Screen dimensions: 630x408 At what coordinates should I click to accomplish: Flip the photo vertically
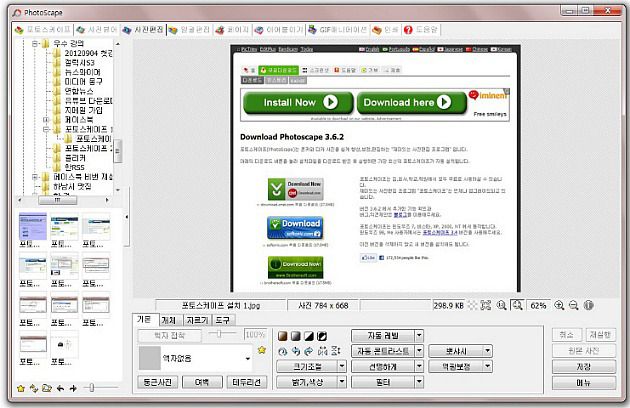(335, 351)
